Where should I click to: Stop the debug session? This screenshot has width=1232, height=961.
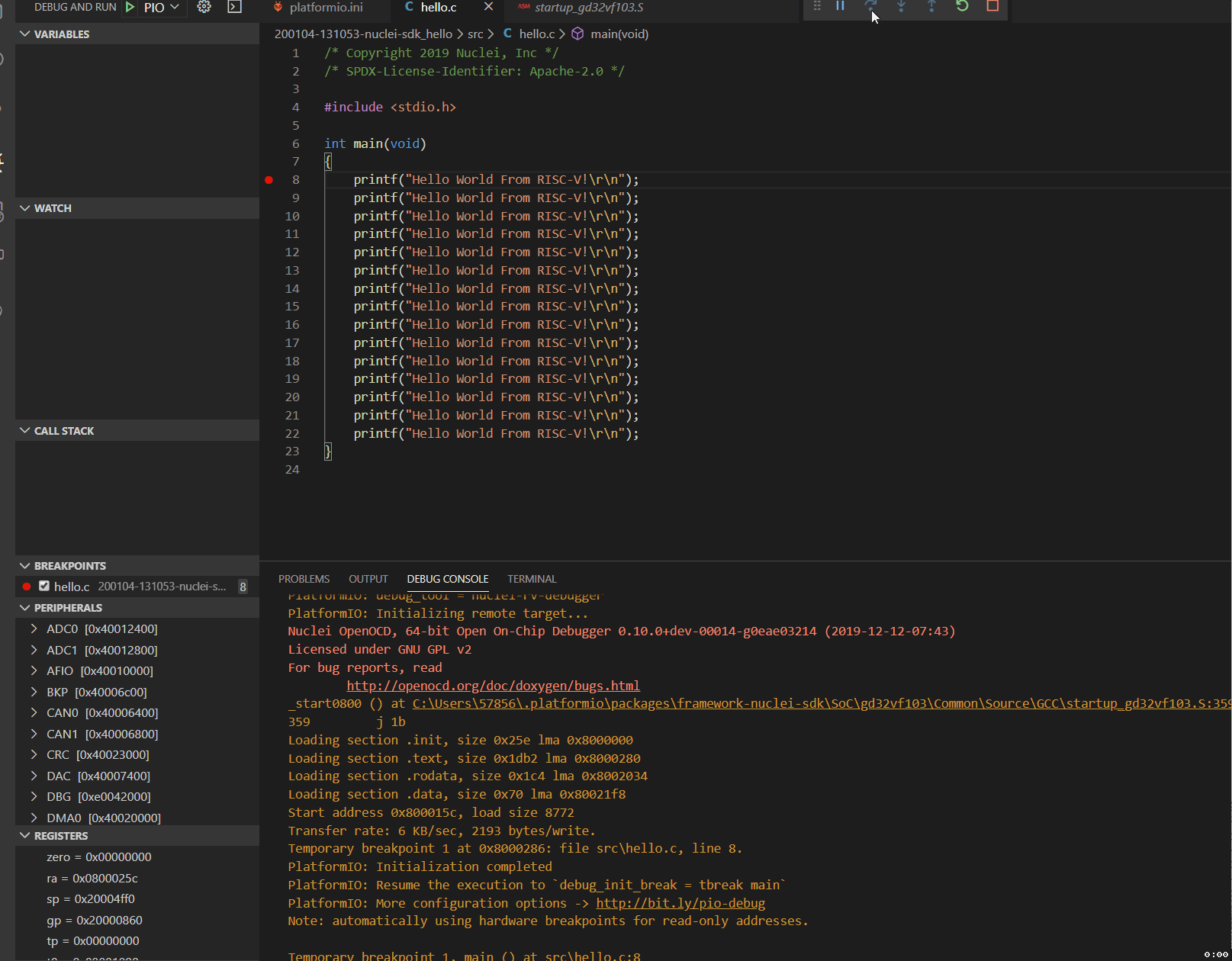click(992, 6)
